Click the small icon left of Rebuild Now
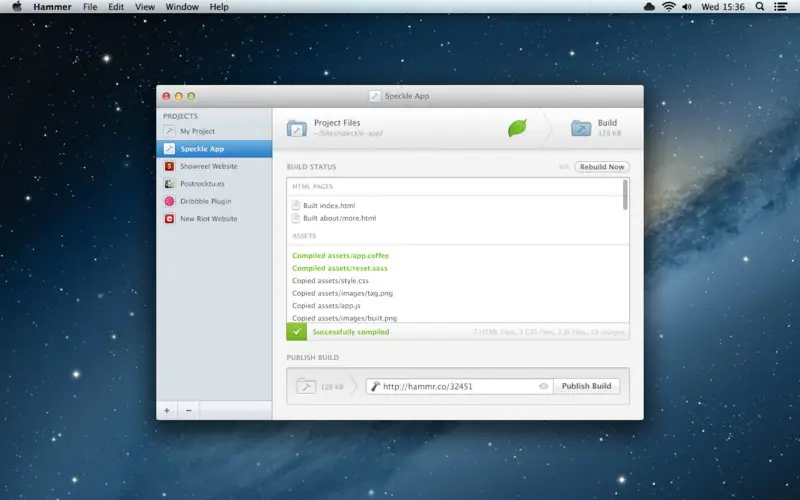Screen dimensions: 800x500 point(564,167)
